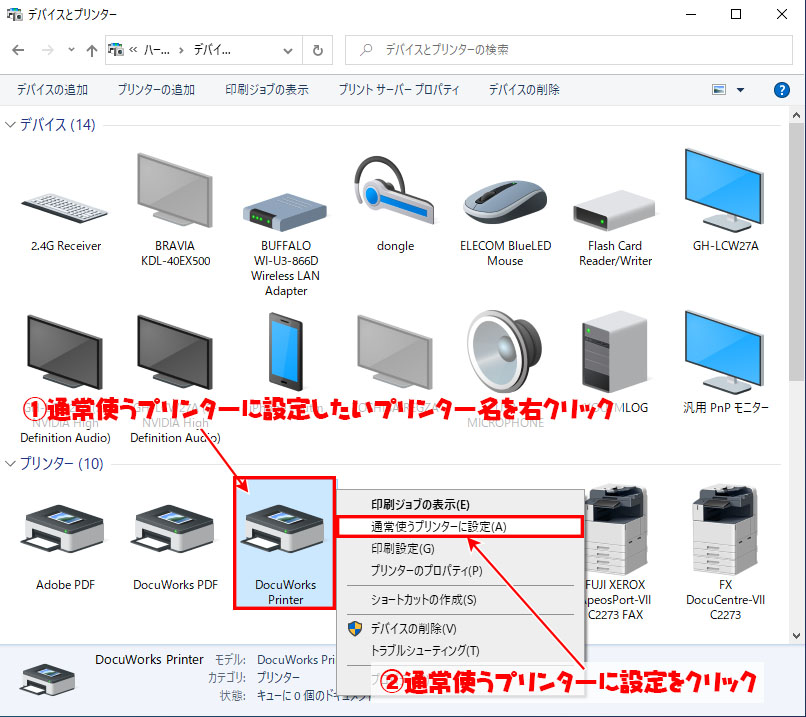The image size is (806, 717).
Task: Choose プリンターのプロパティ(P)
Action: tap(461, 571)
